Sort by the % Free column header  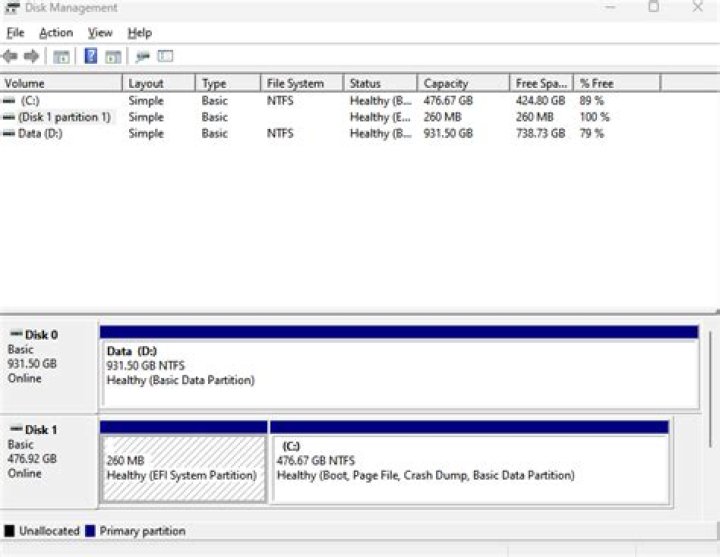pyautogui.click(x=617, y=84)
